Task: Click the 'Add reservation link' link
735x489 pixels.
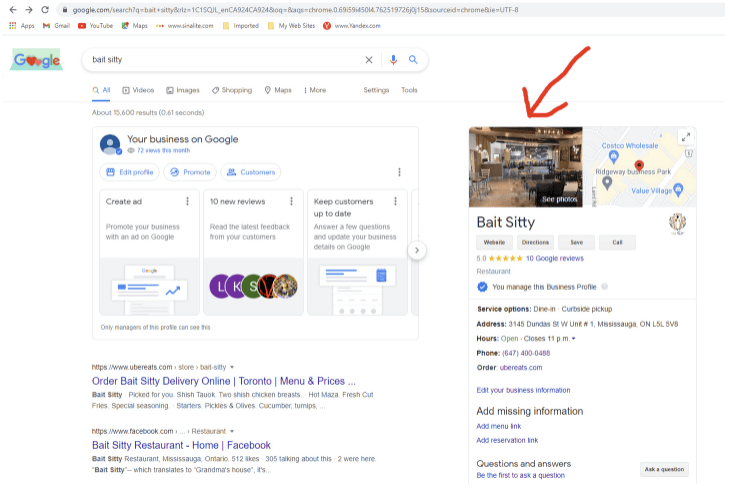Action: tap(507, 440)
